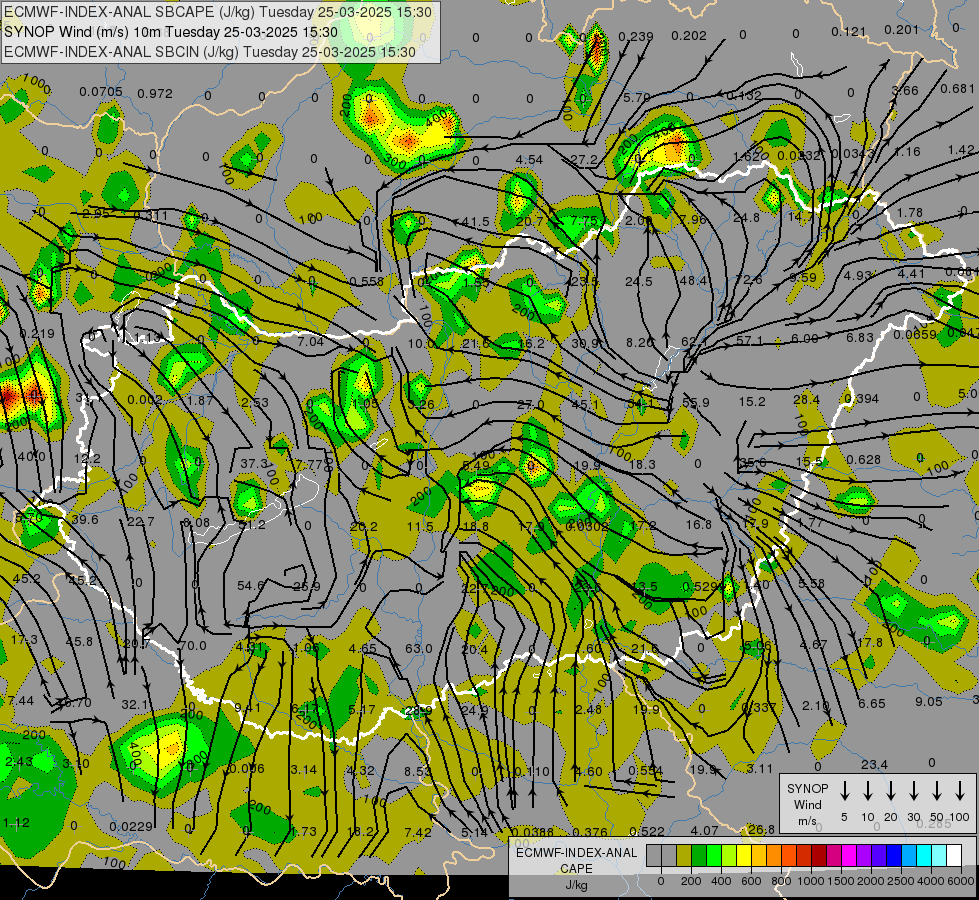
Task: Select the white swatch in the CAPE legend
Action: [x=953, y=855]
